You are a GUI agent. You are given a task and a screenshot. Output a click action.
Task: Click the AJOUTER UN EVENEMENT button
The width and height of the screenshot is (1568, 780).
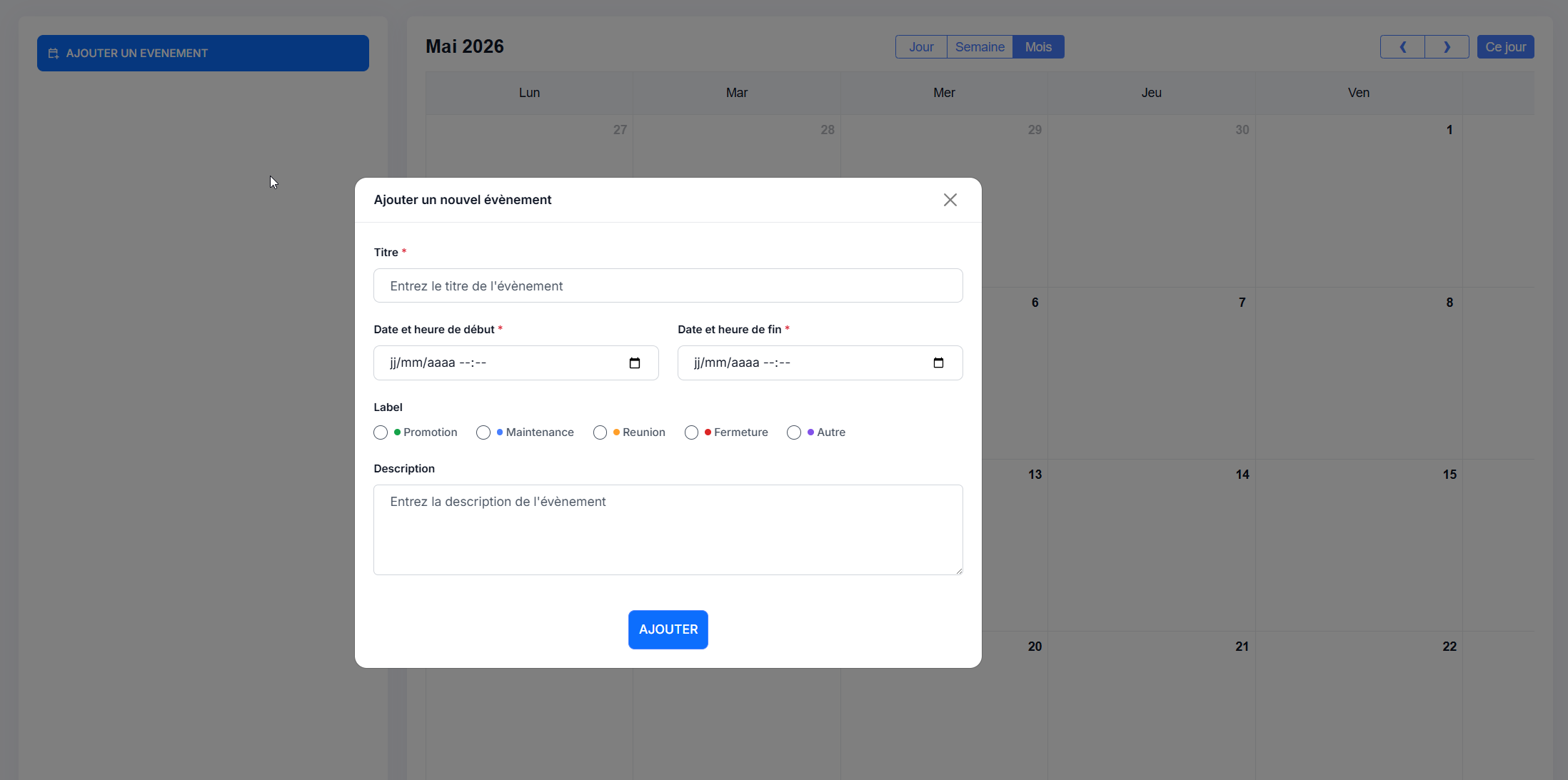(x=203, y=53)
